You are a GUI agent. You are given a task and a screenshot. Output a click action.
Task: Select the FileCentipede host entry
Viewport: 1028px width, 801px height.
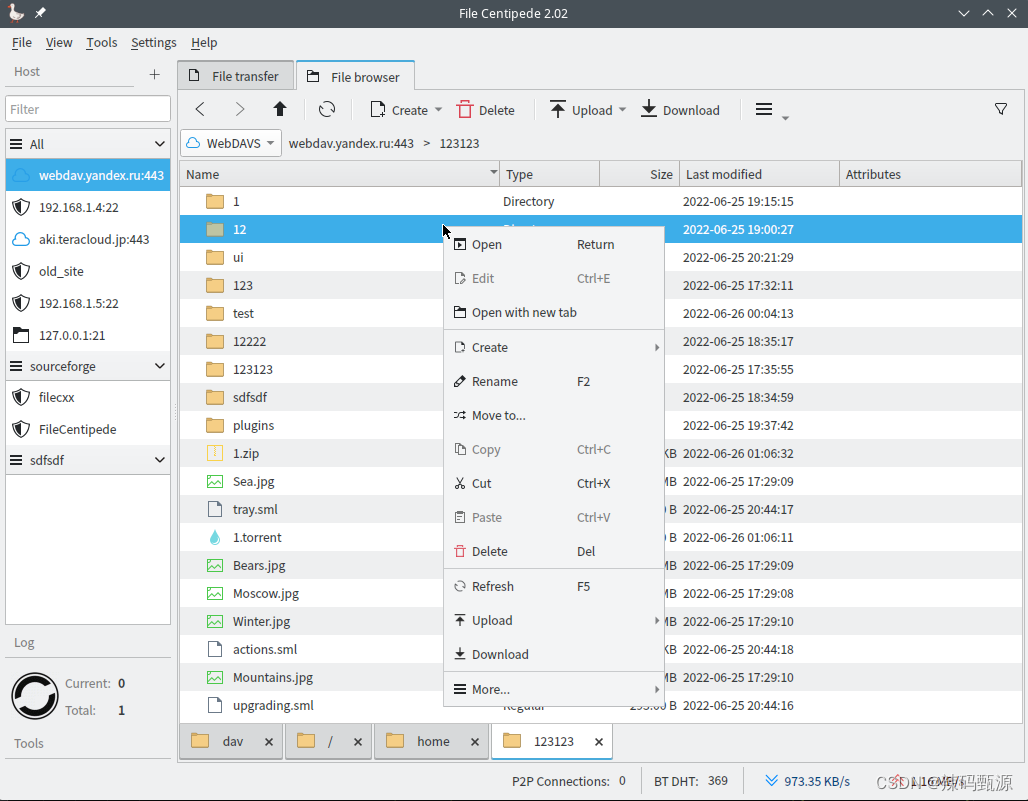pyautogui.click(x=88, y=429)
